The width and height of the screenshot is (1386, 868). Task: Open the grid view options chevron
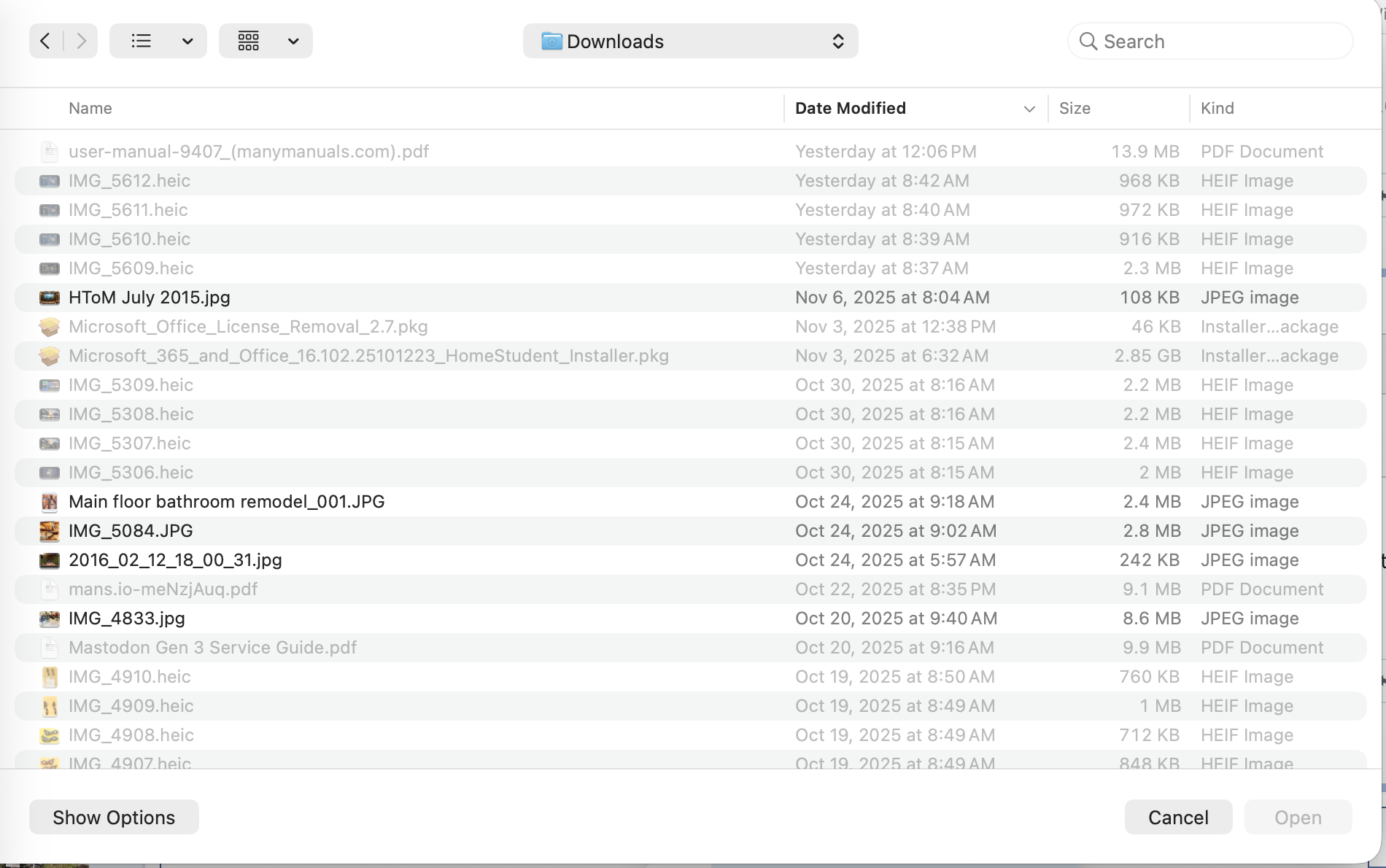tap(293, 41)
